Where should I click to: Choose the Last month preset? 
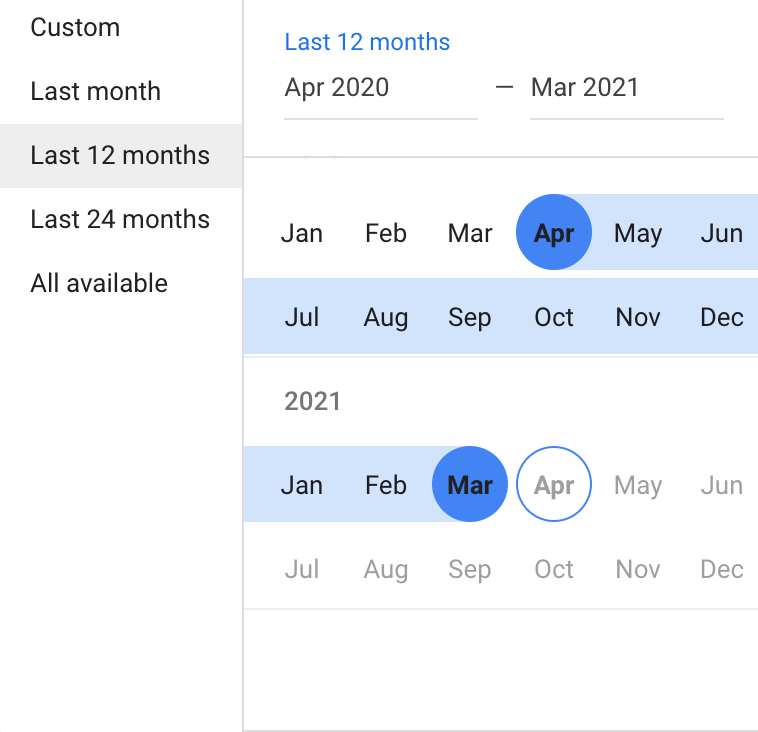point(95,91)
